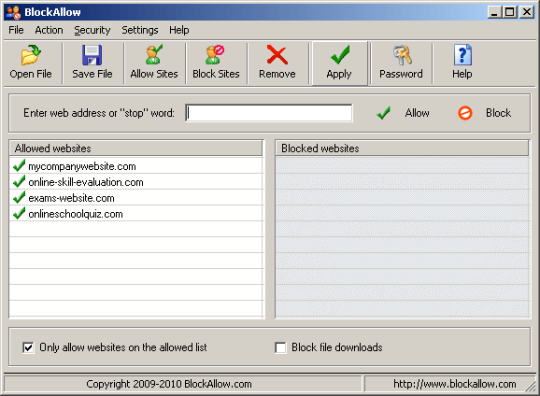The height and width of the screenshot is (396, 540).
Task: Click the red X Remove icon
Action: 277,55
